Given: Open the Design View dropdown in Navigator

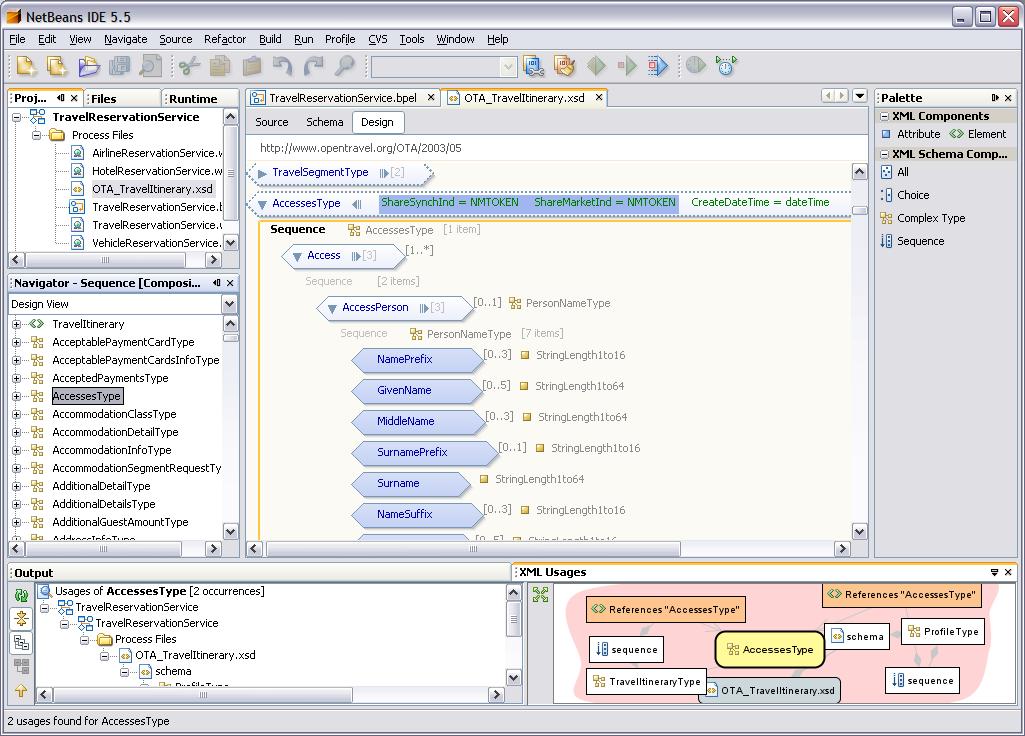Looking at the screenshot, I should 229,304.
